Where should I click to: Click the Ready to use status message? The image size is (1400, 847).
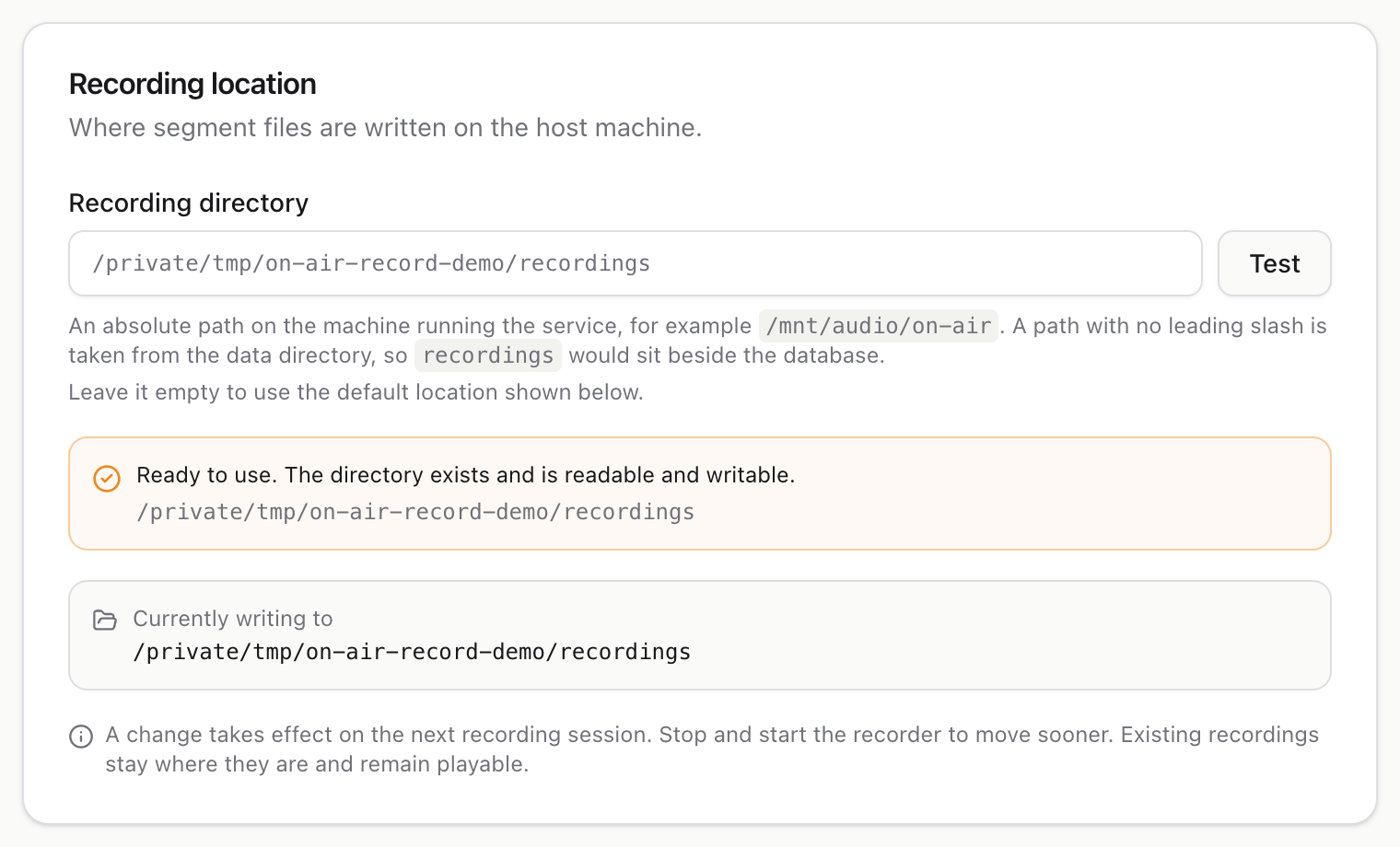click(465, 475)
